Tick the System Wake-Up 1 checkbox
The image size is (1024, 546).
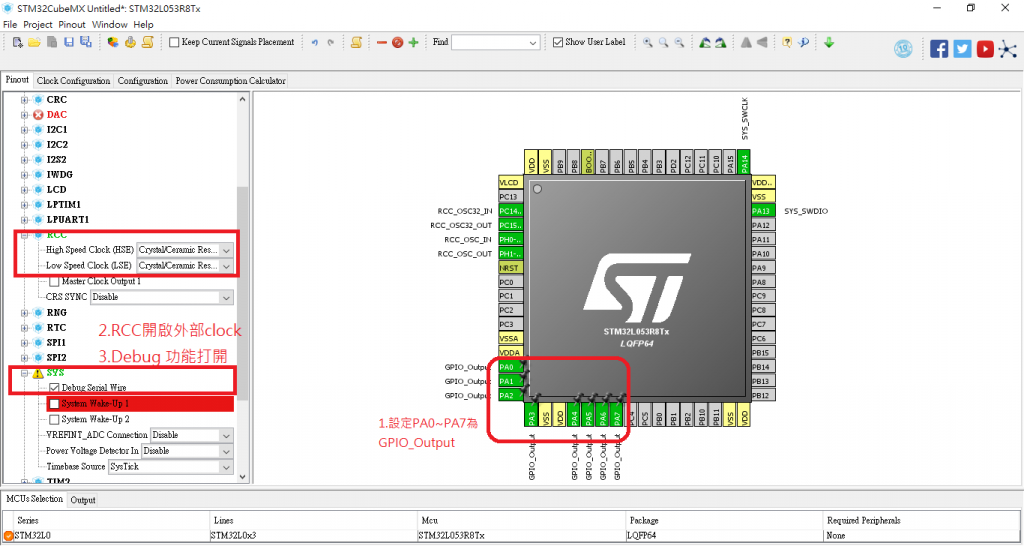click(x=54, y=404)
